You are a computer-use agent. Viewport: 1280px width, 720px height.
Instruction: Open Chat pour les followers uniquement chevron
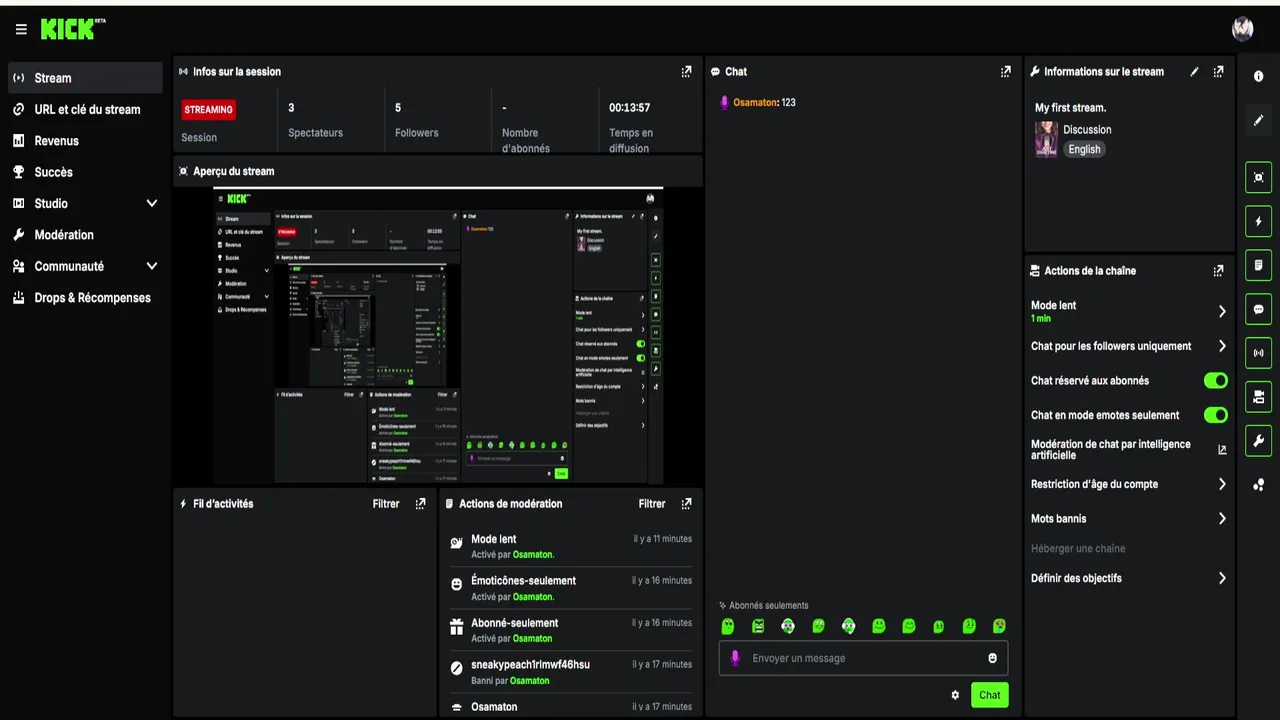point(1222,346)
